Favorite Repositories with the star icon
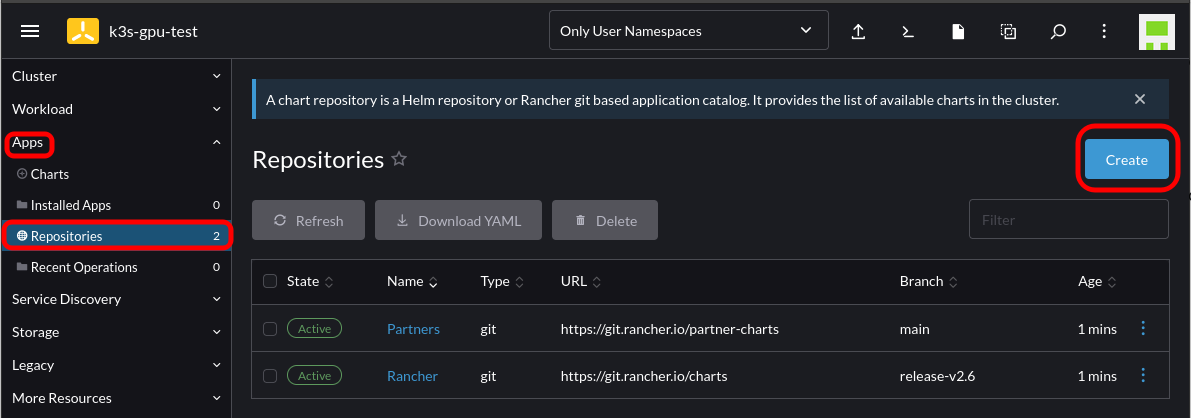The width and height of the screenshot is (1191, 418). (x=399, y=159)
